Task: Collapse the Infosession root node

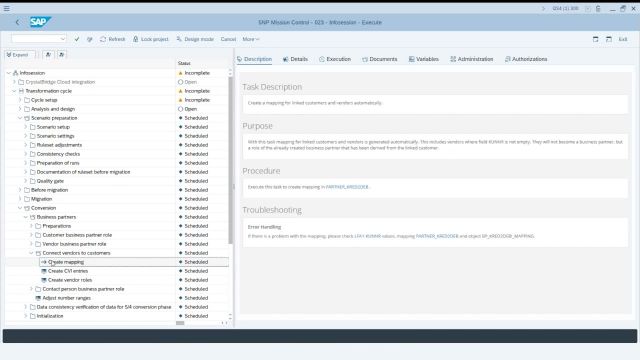Action: pos(9,73)
